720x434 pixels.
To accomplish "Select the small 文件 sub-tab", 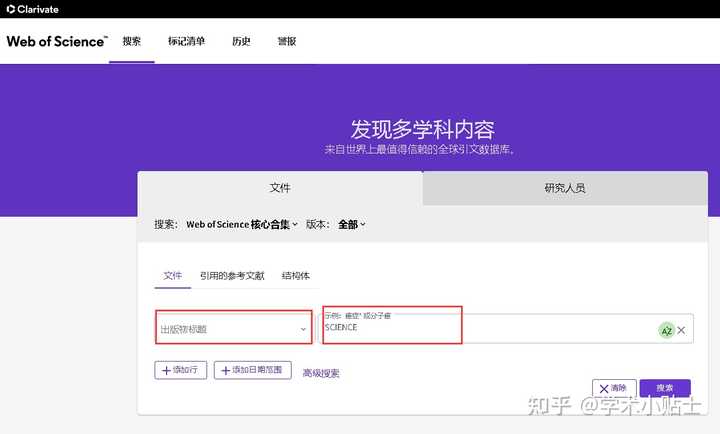I will click(x=173, y=276).
